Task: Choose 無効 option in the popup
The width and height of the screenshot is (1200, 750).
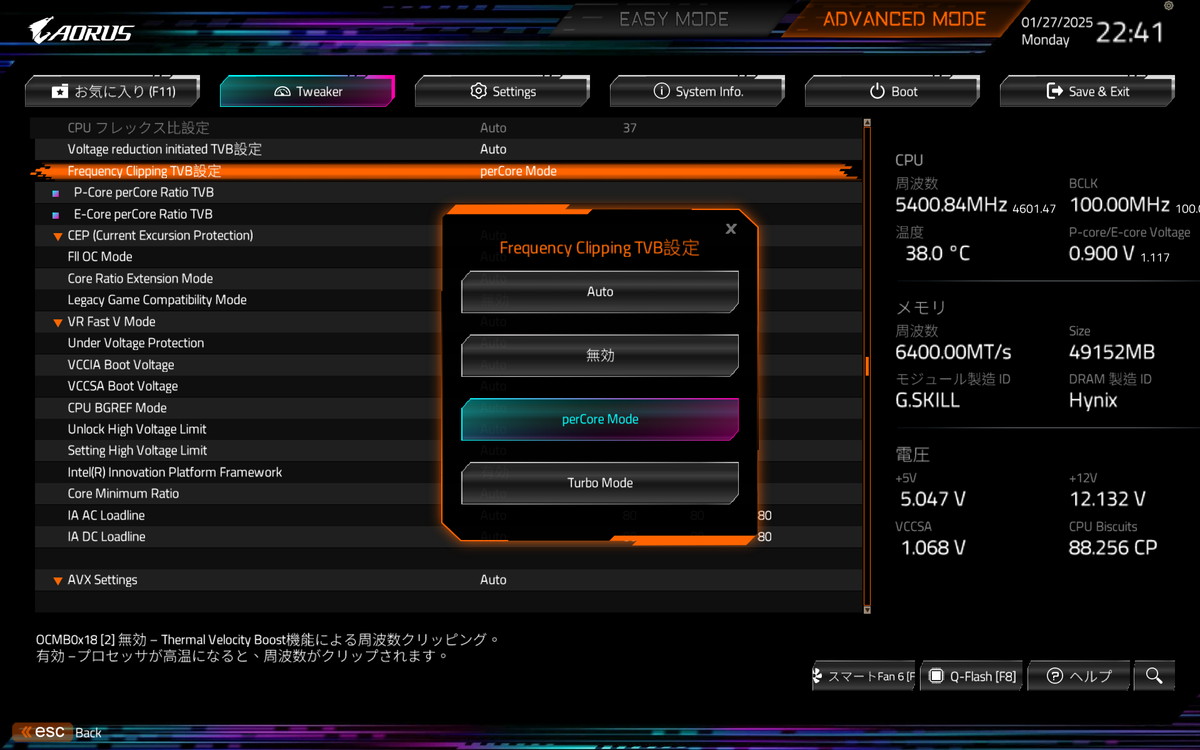Action: pos(600,355)
